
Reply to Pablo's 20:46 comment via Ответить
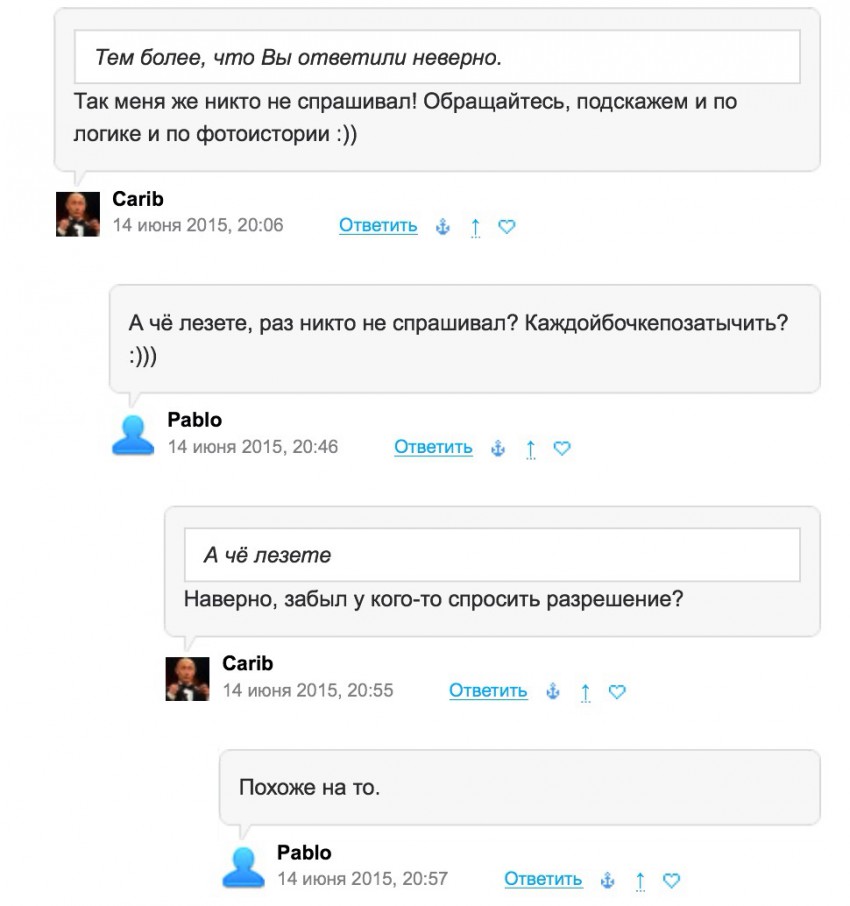click(x=433, y=448)
